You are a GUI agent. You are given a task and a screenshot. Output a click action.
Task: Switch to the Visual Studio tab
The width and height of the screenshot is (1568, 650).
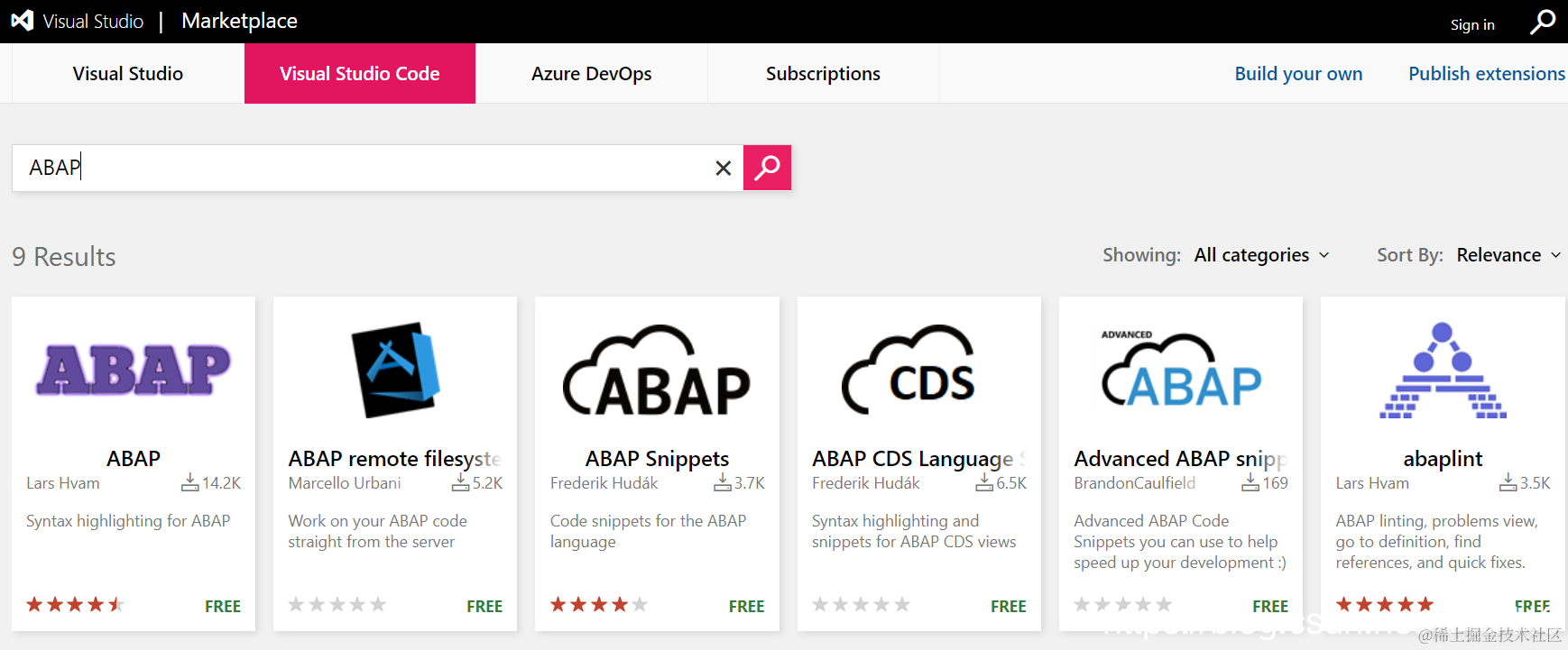click(x=128, y=74)
